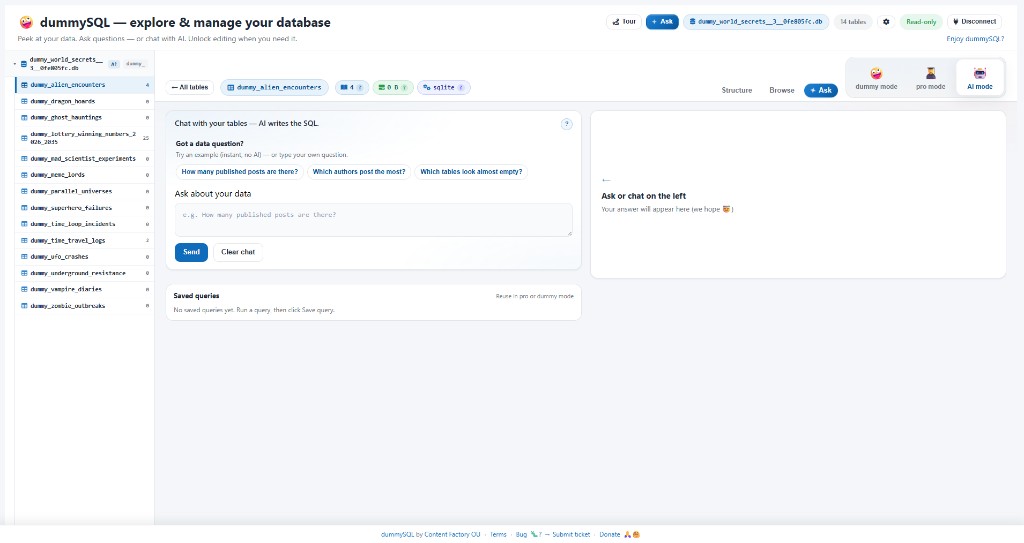Toggle the Read-only badge
The image size is (1024, 543).
(x=921, y=22)
